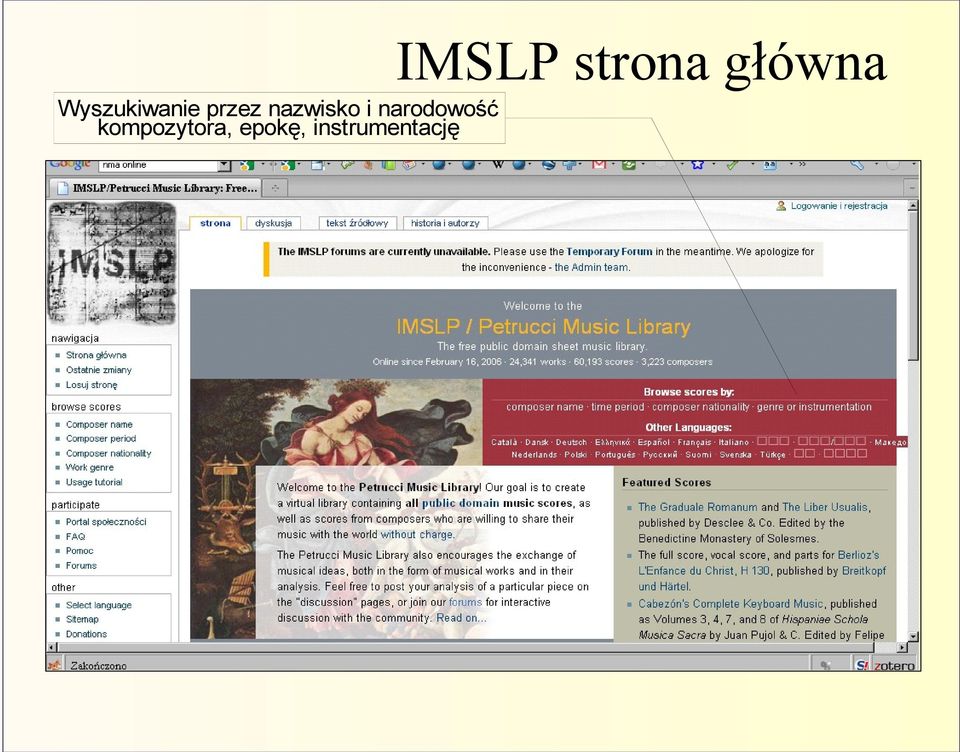Open Composer name in browse scores sidebar
The width and height of the screenshot is (960, 752).
99,424
